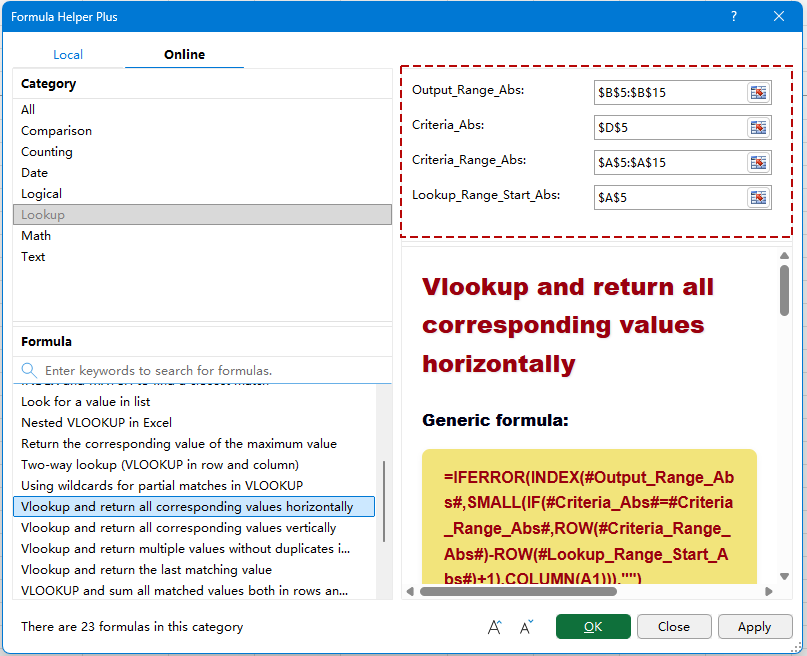The height and width of the screenshot is (656, 807).
Task: Click description pane scroll left arrow
Action: 410,591
